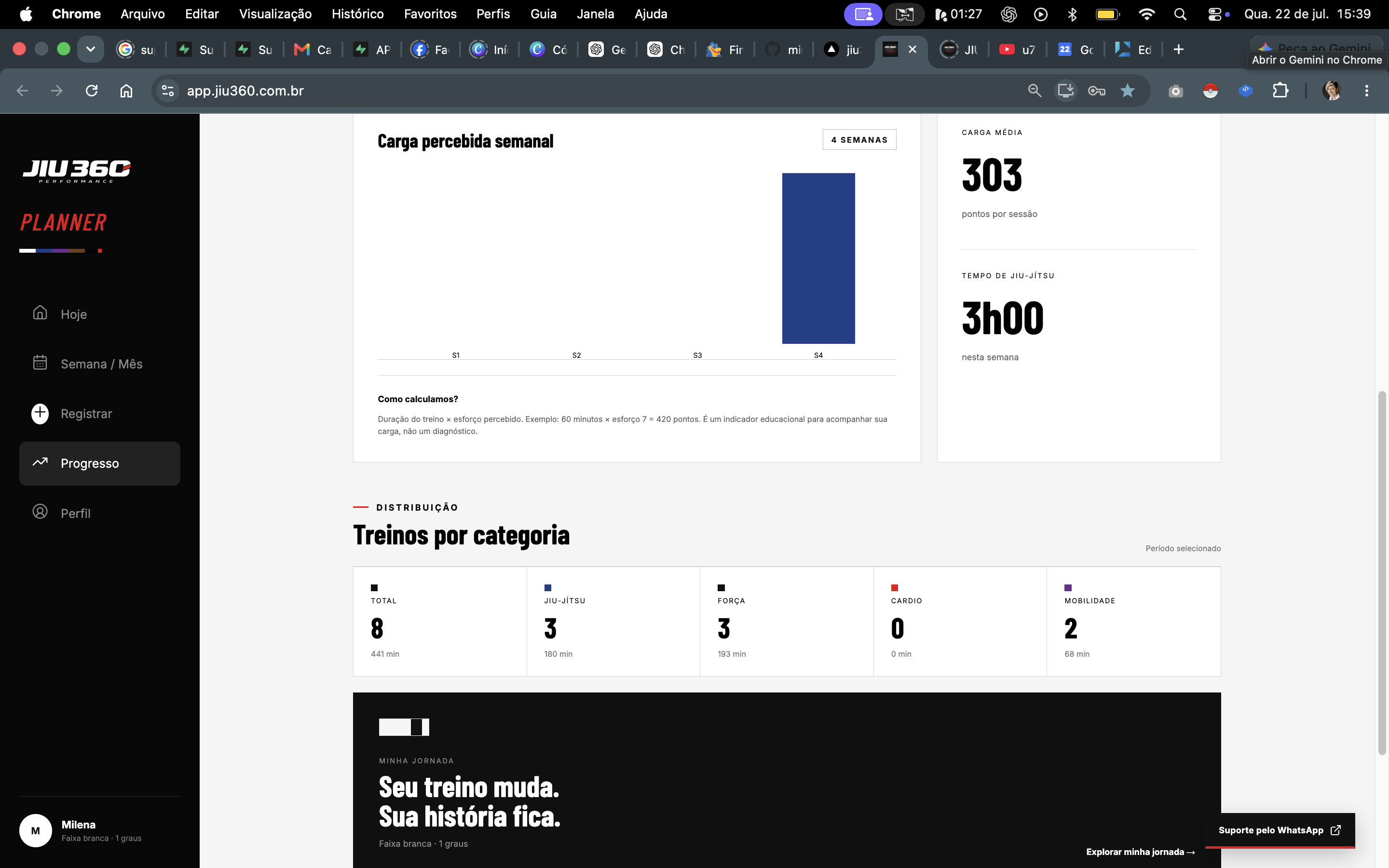Open the Arquivo menu

click(142, 14)
